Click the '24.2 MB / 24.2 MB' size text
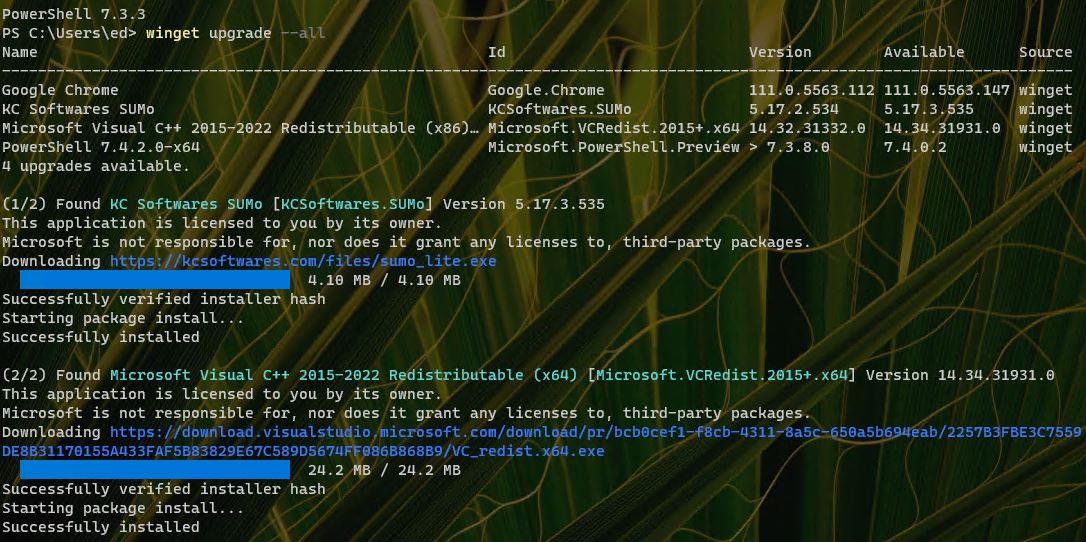The height and width of the screenshot is (542, 1086). pos(384,471)
